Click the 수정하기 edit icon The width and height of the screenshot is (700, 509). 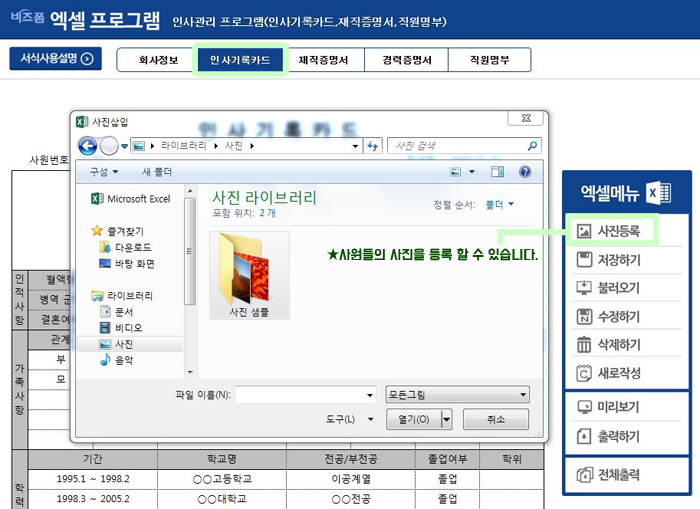point(584,316)
